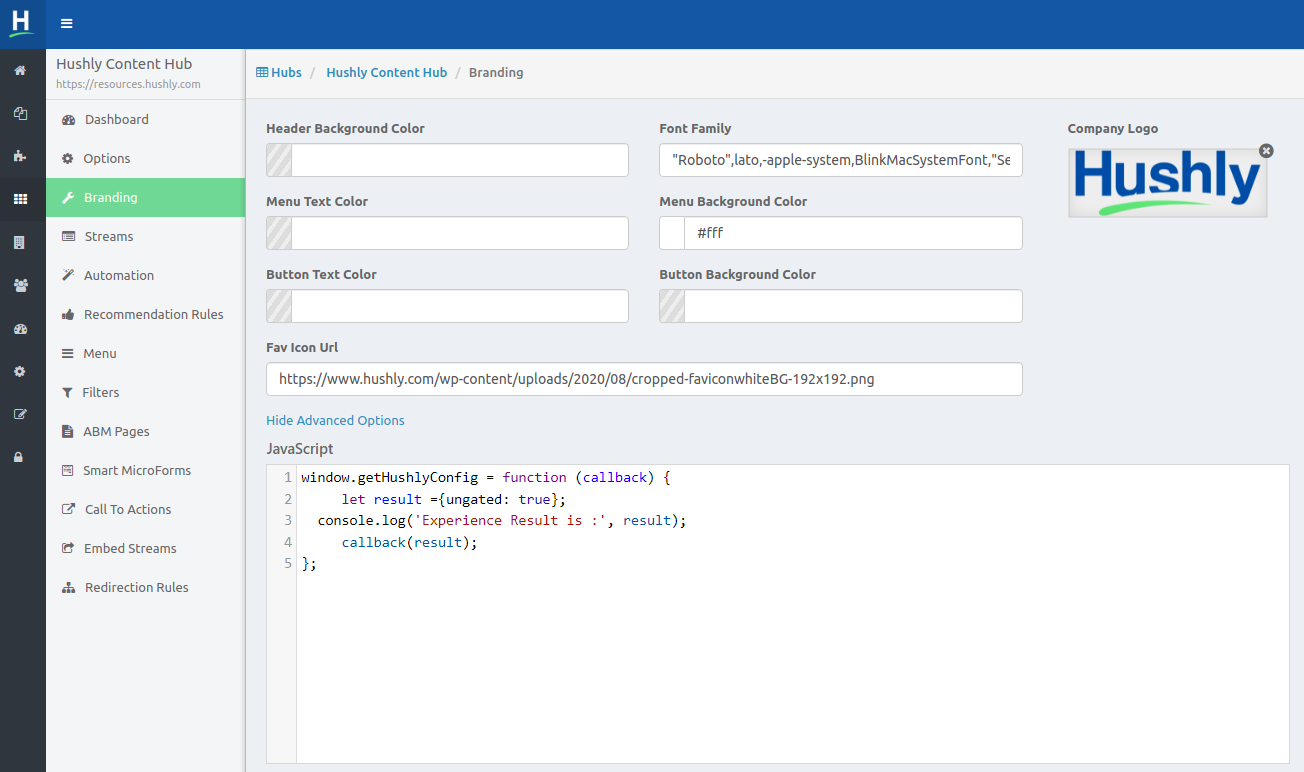1304x772 pixels.
Task: Open Menu Background Color white swatch
Action: [672, 233]
